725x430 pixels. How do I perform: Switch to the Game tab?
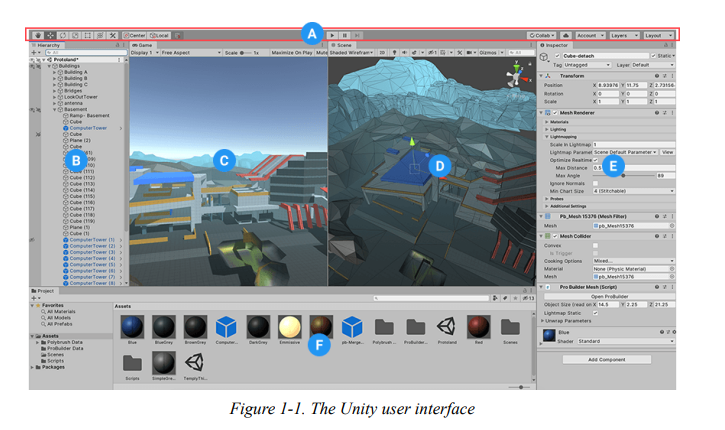tap(142, 45)
